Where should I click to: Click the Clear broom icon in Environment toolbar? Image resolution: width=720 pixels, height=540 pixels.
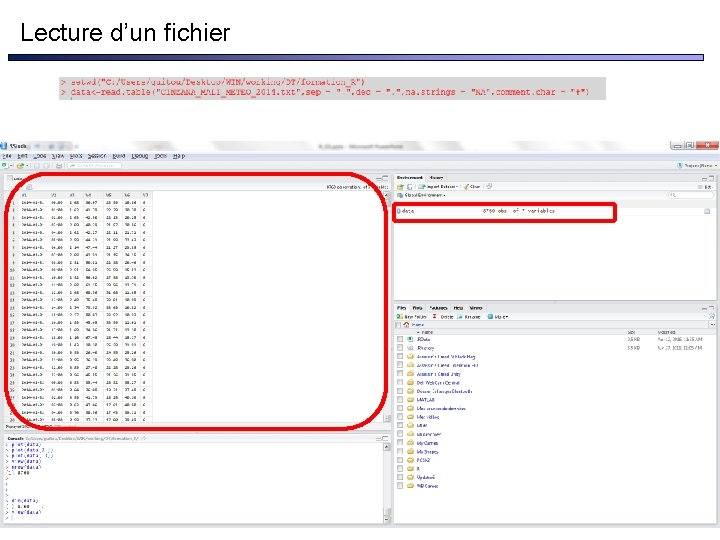point(467,187)
